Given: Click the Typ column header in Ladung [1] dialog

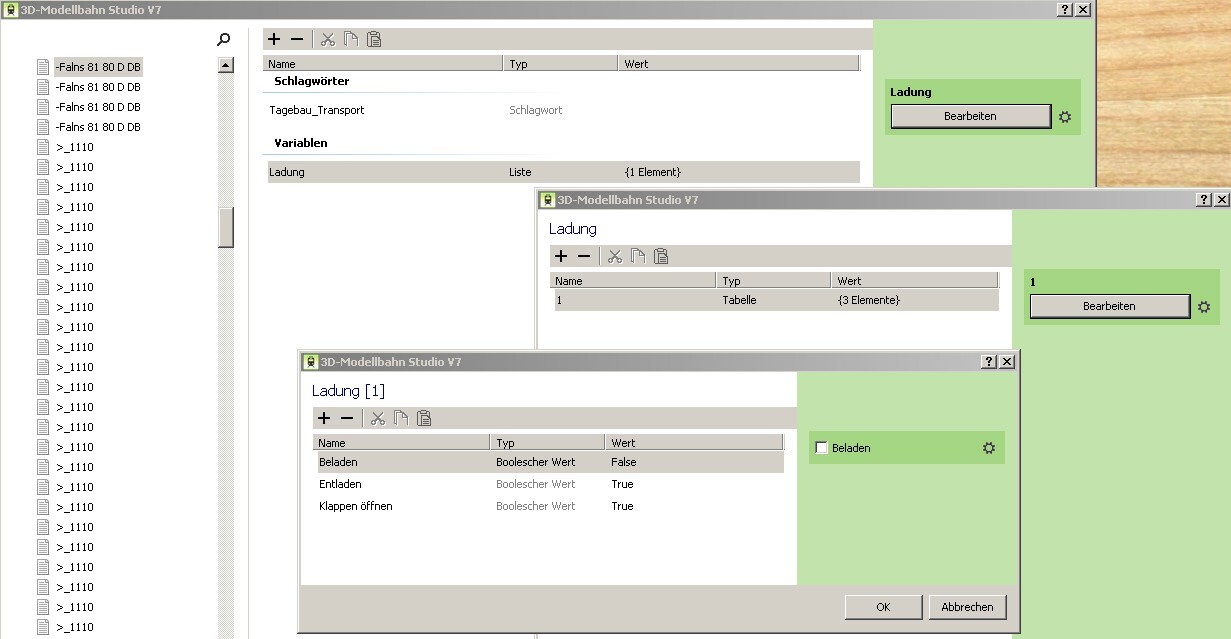Looking at the screenshot, I should tap(548, 443).
